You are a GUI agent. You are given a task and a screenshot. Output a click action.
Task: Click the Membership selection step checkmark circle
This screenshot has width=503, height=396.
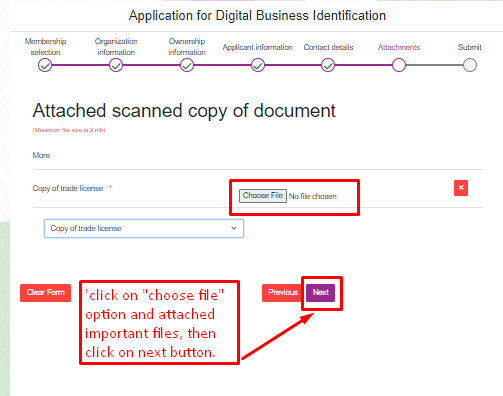coord(45,65)
